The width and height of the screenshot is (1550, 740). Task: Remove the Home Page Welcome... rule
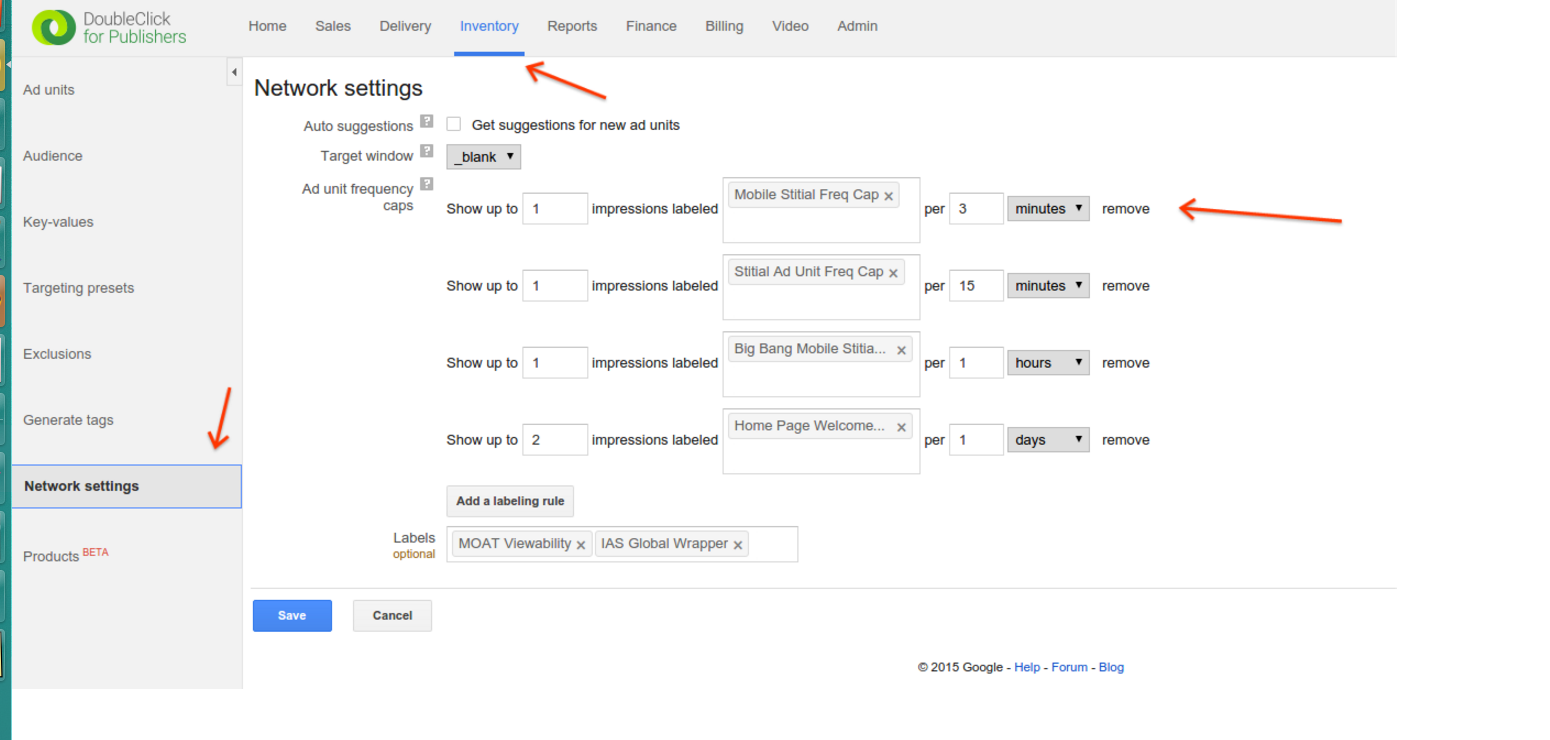[1126, 440]
